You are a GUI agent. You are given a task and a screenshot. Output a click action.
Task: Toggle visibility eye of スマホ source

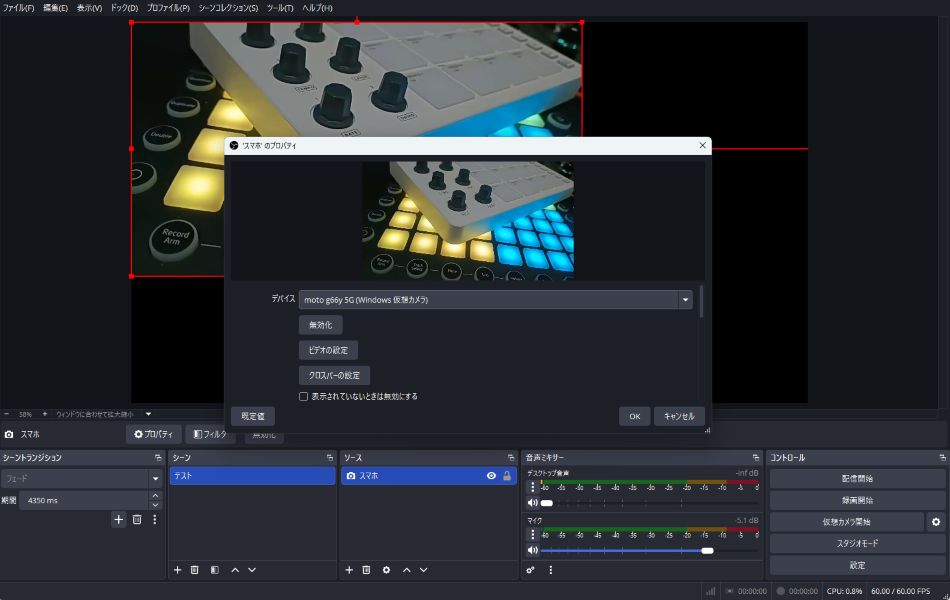click(x=491, y=476)
